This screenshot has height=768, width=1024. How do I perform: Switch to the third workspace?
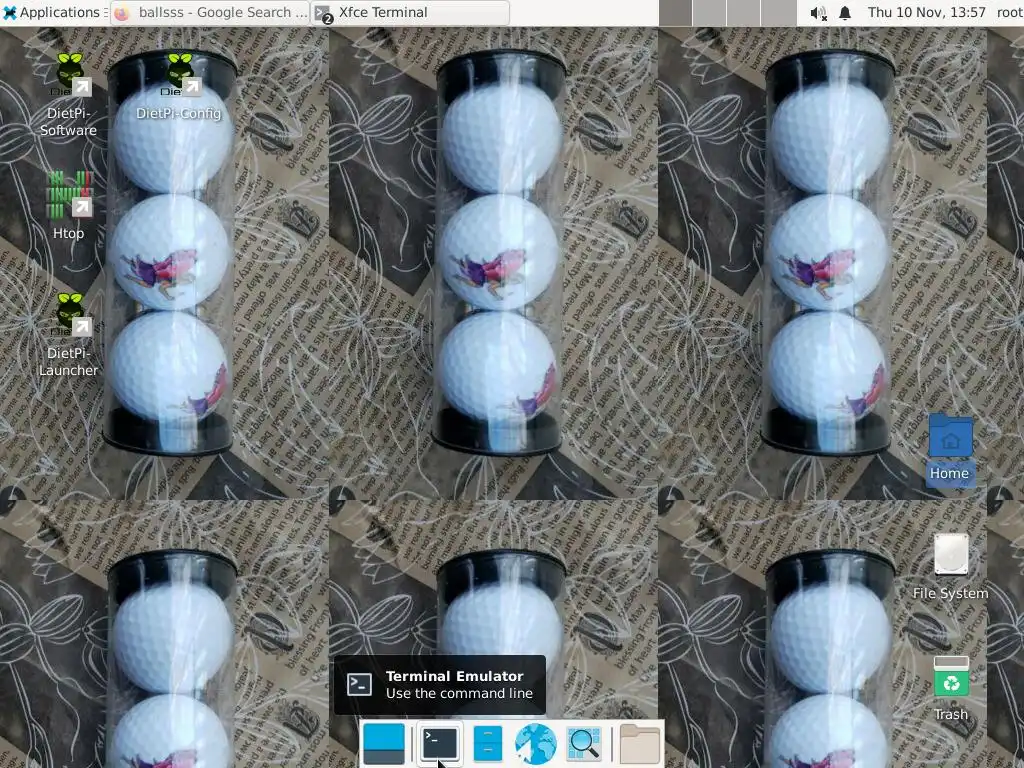(744, 12)
